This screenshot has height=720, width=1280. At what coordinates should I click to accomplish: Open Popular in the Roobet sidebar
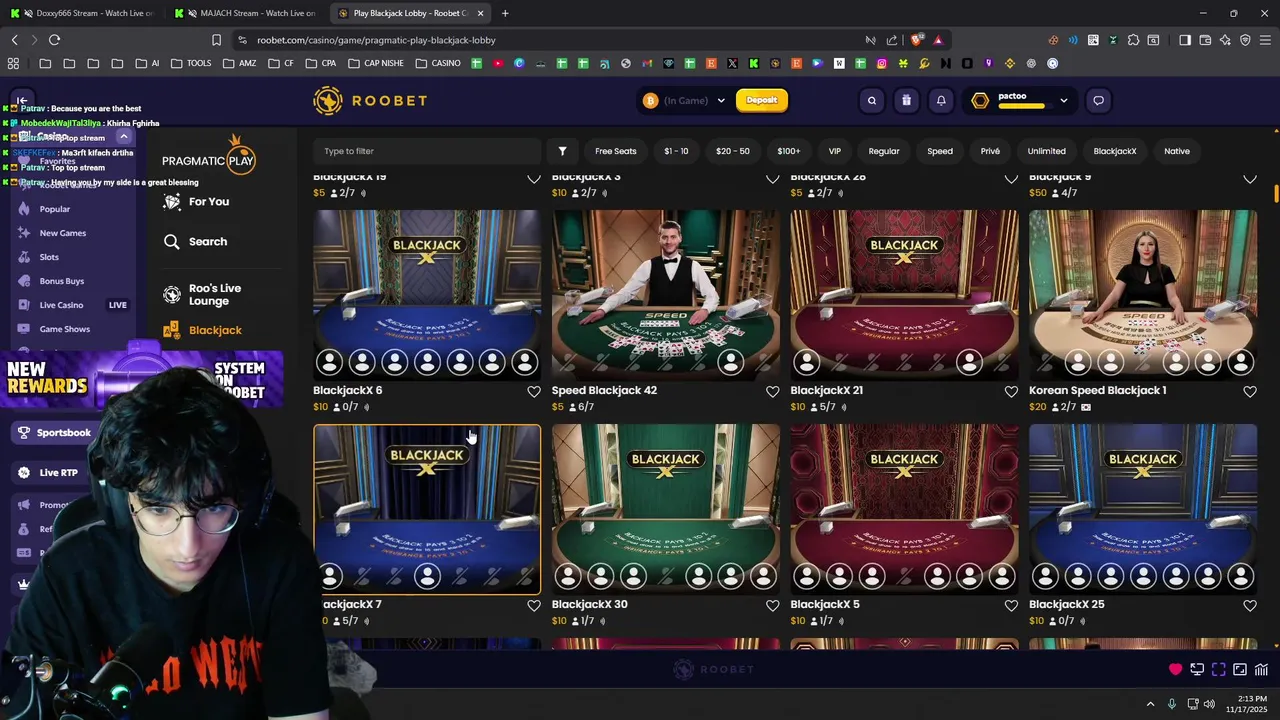point(55,209)
